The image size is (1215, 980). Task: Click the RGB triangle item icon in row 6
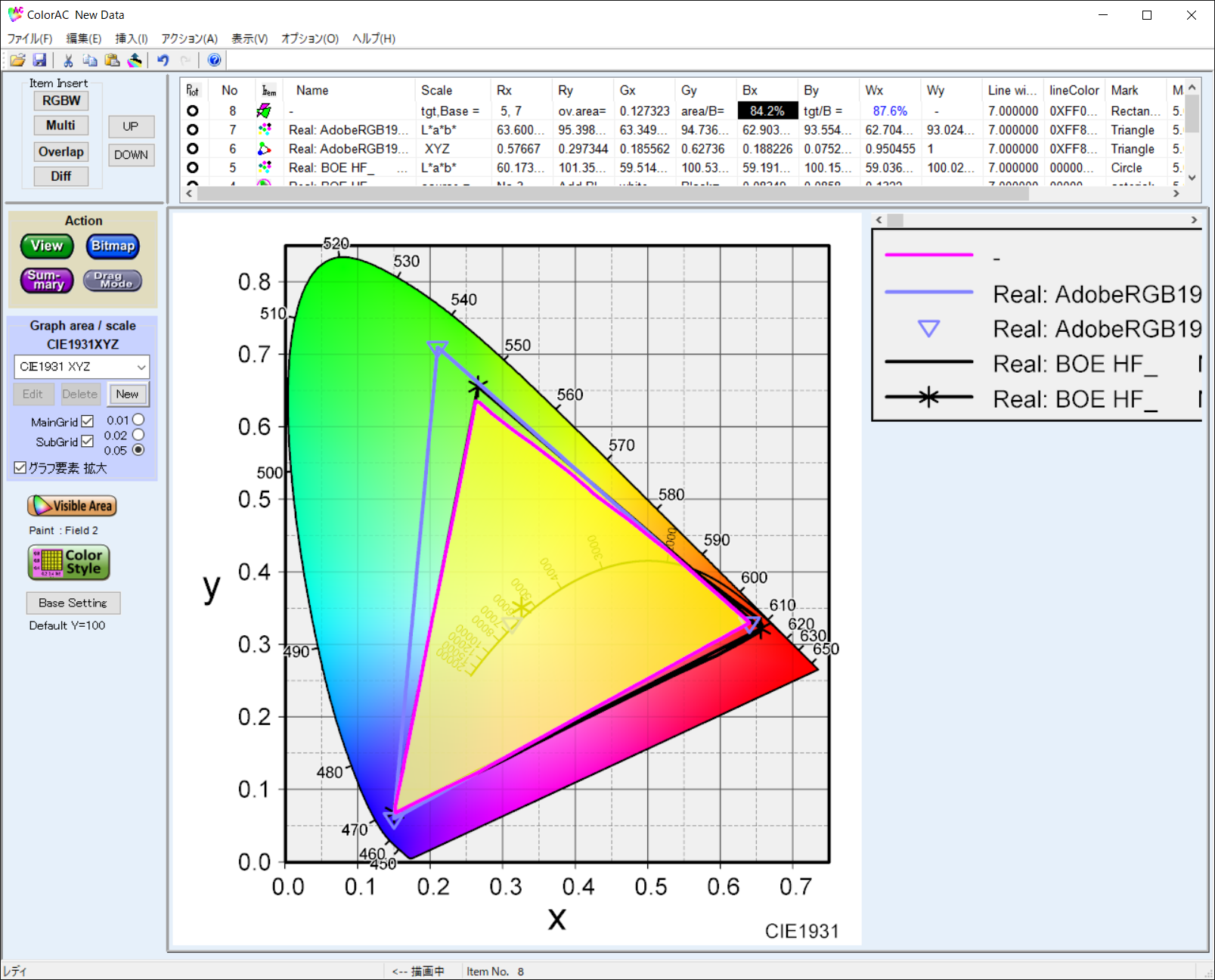tap(264, 149)
